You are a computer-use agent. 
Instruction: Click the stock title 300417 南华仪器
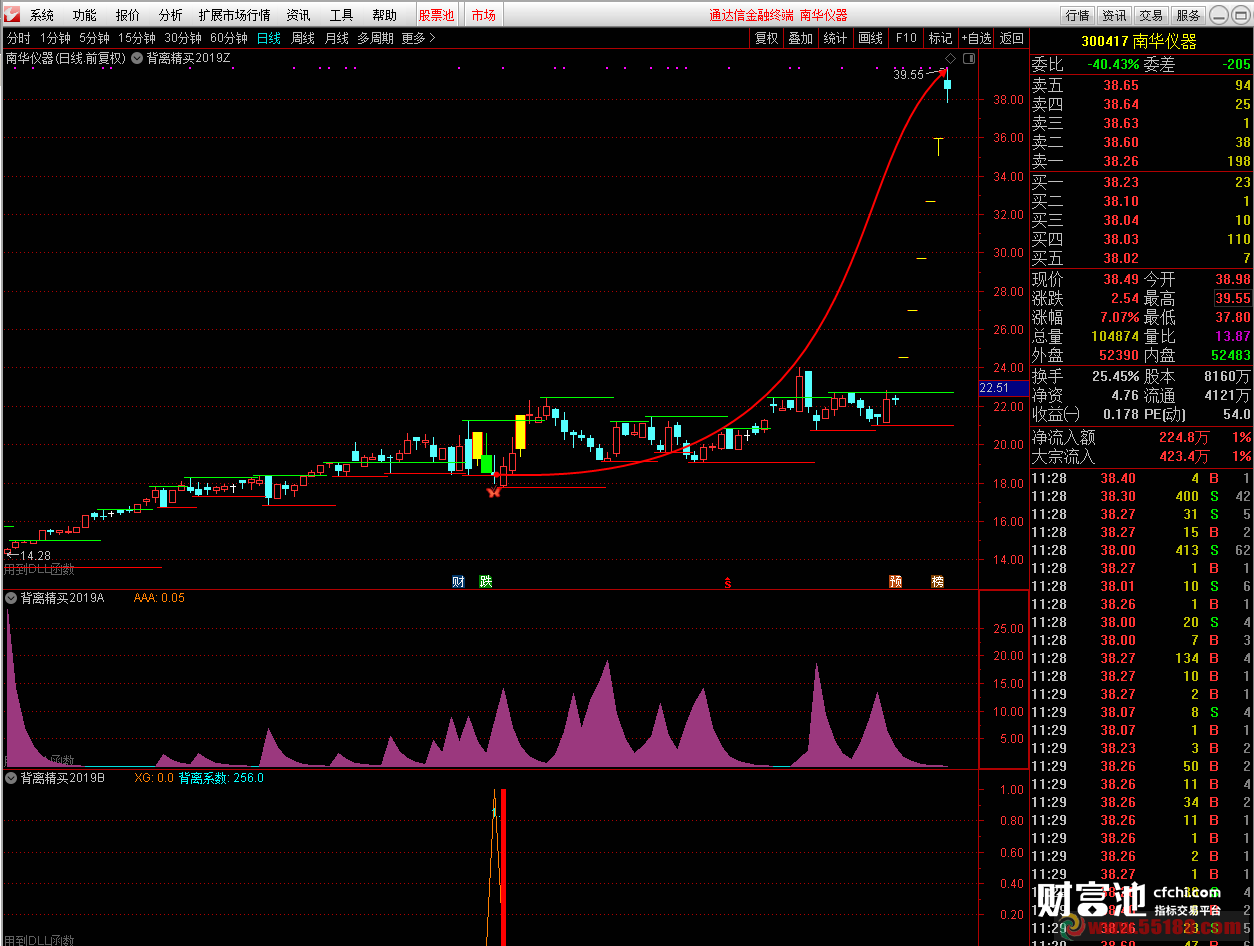[1139, 41]
